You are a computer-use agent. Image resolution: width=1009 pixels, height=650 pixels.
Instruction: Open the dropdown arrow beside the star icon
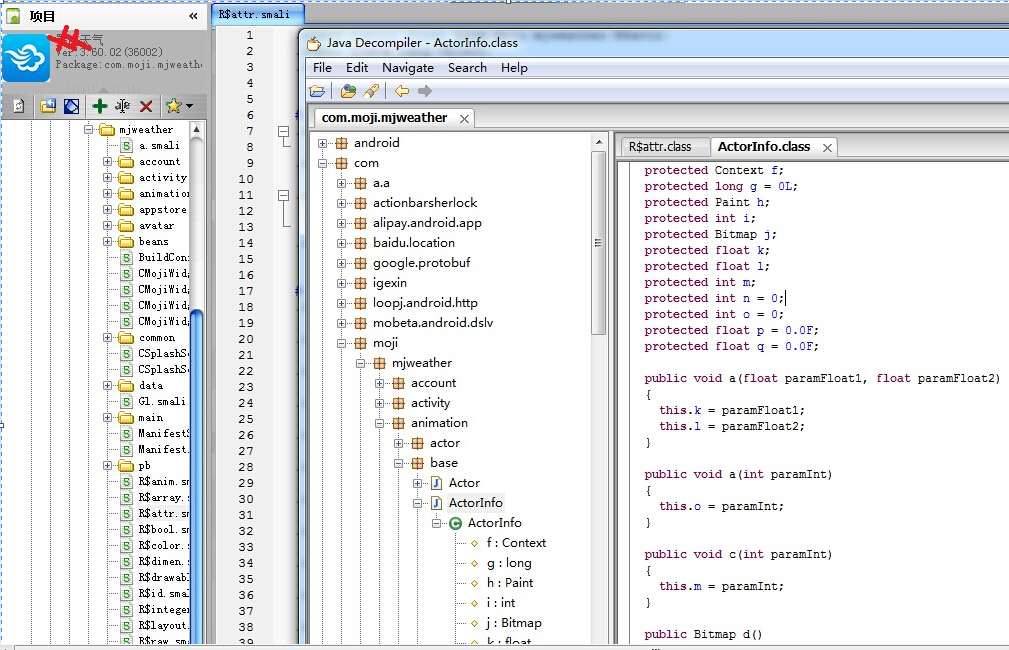click(x=189, y=106)
